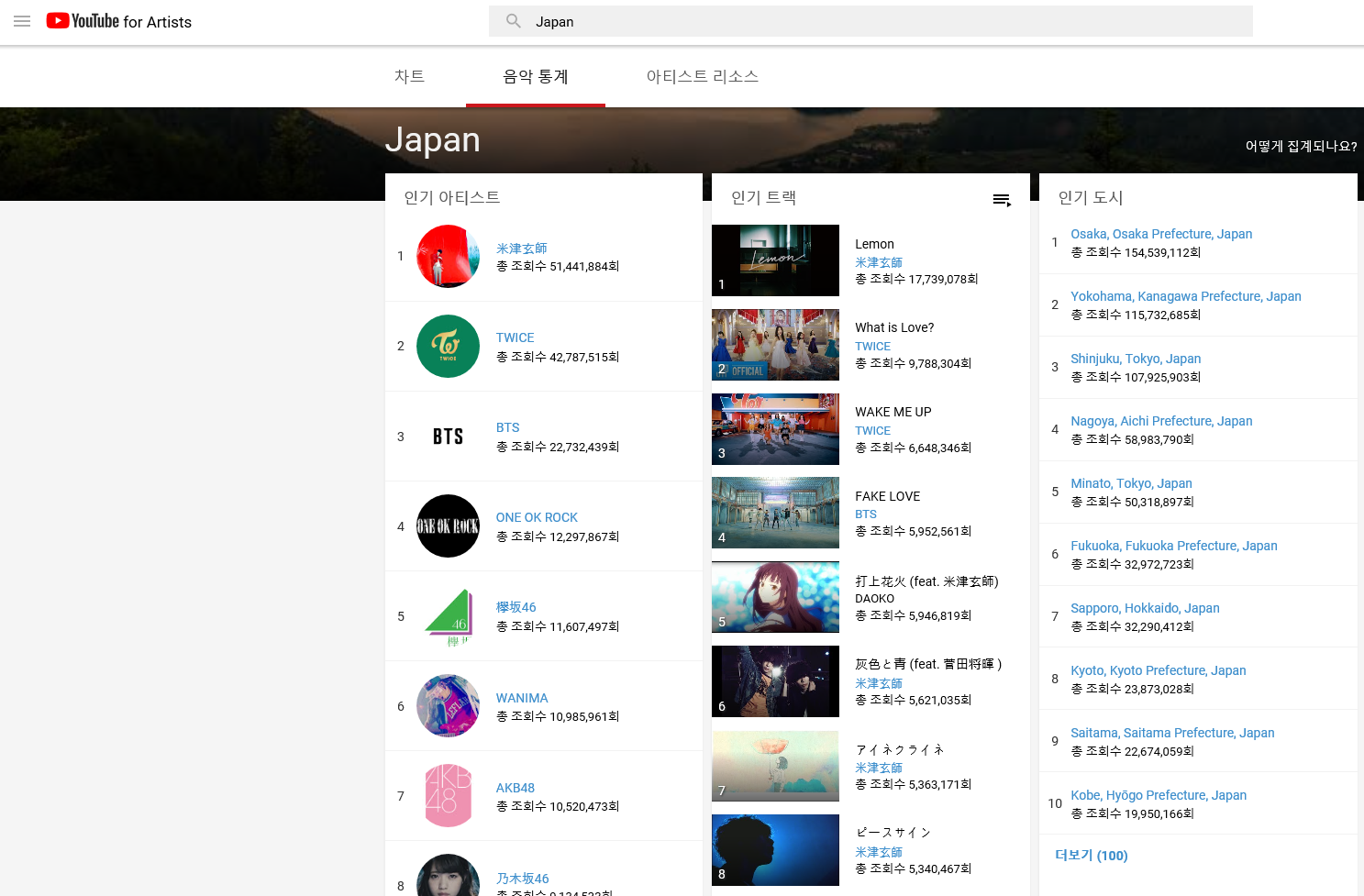Select the ONE OK ROCK avatar

[x=448, y=526]
